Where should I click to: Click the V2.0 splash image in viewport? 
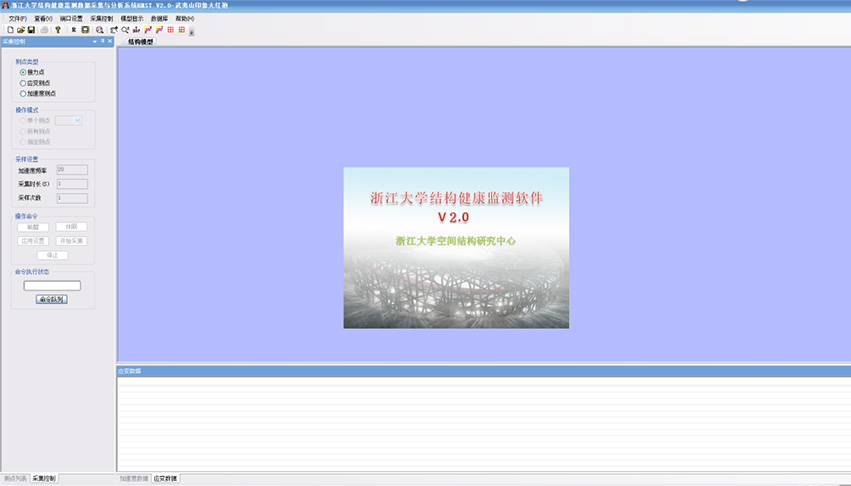click(456, 248)
